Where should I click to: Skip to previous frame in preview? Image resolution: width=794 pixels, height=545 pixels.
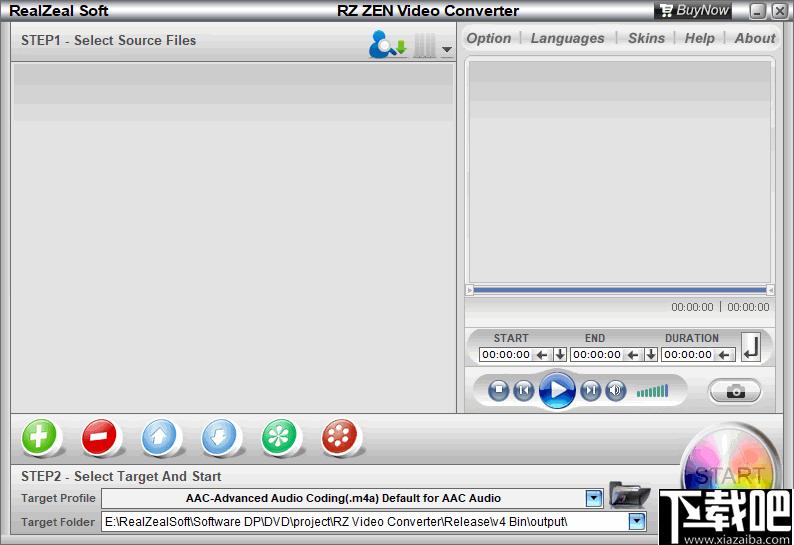(524, 391)
